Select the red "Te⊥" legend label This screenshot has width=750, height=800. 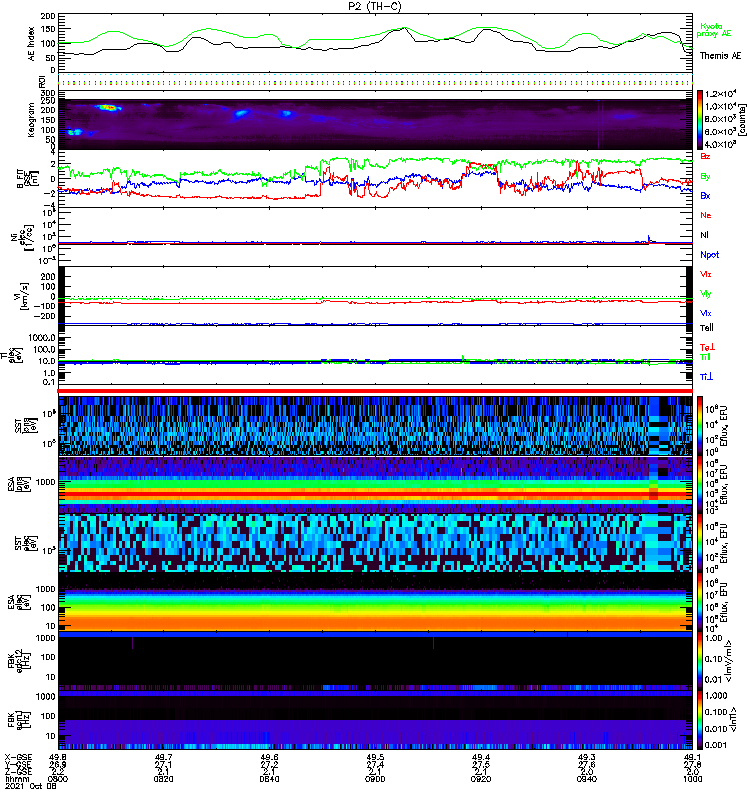707,347
